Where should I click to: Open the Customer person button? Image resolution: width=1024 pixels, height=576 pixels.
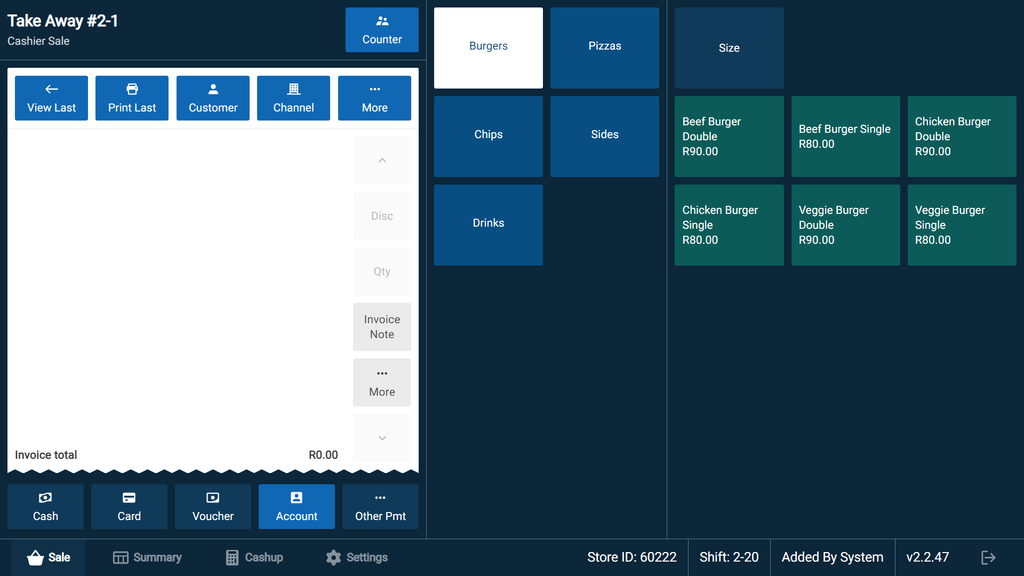(x=213, y=98)
